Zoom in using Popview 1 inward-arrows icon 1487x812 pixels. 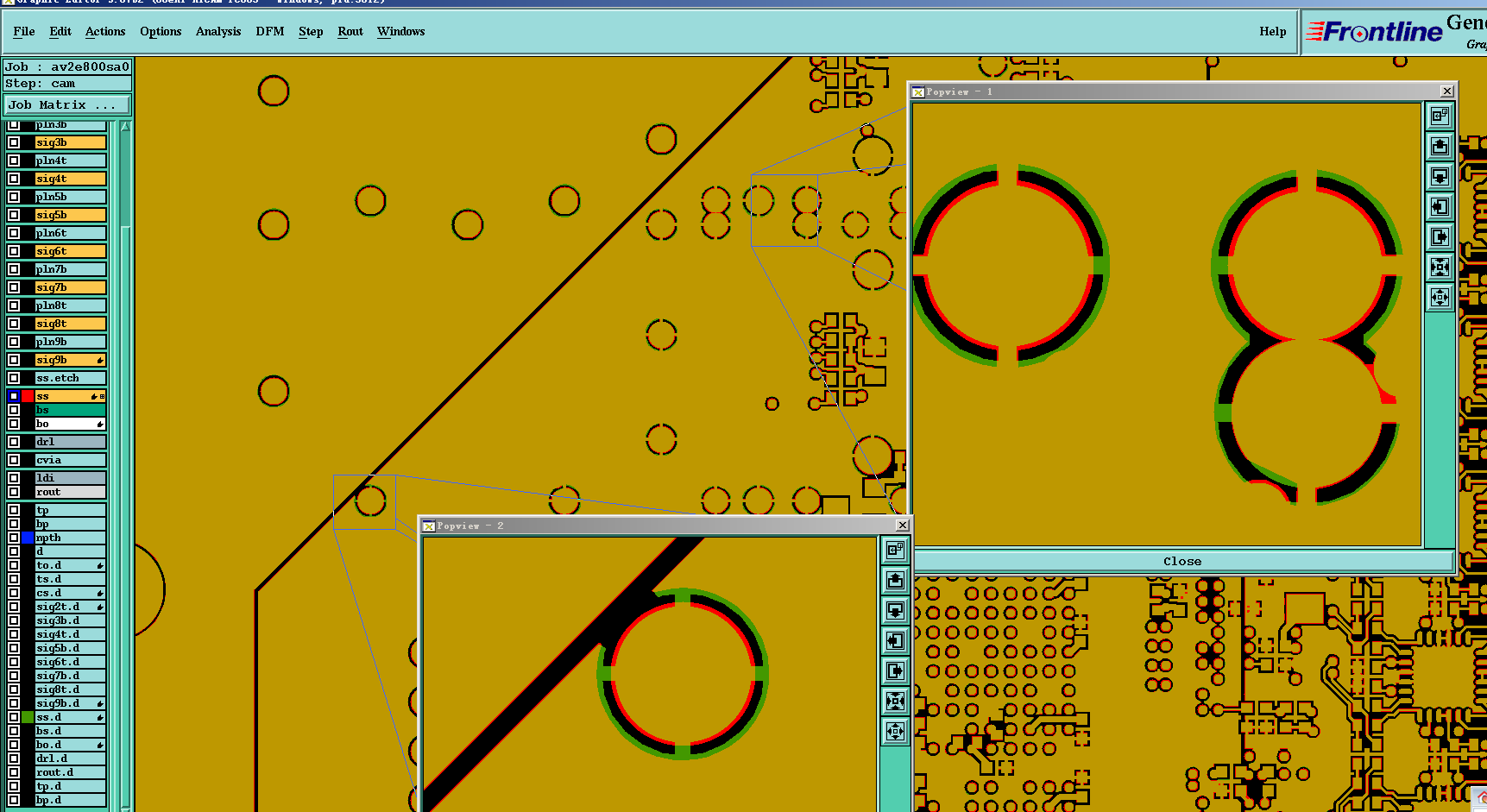[1440, 267]
